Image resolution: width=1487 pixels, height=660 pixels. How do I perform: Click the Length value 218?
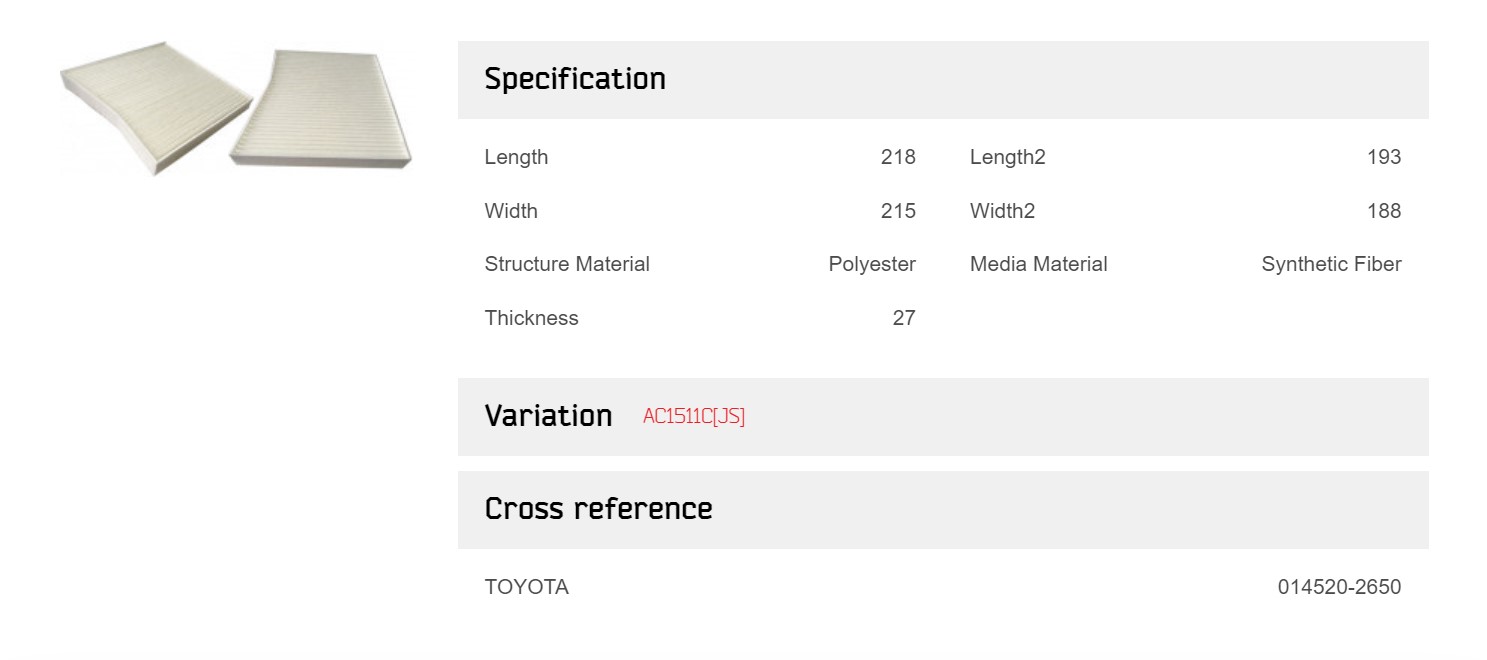tap(898, 157)
